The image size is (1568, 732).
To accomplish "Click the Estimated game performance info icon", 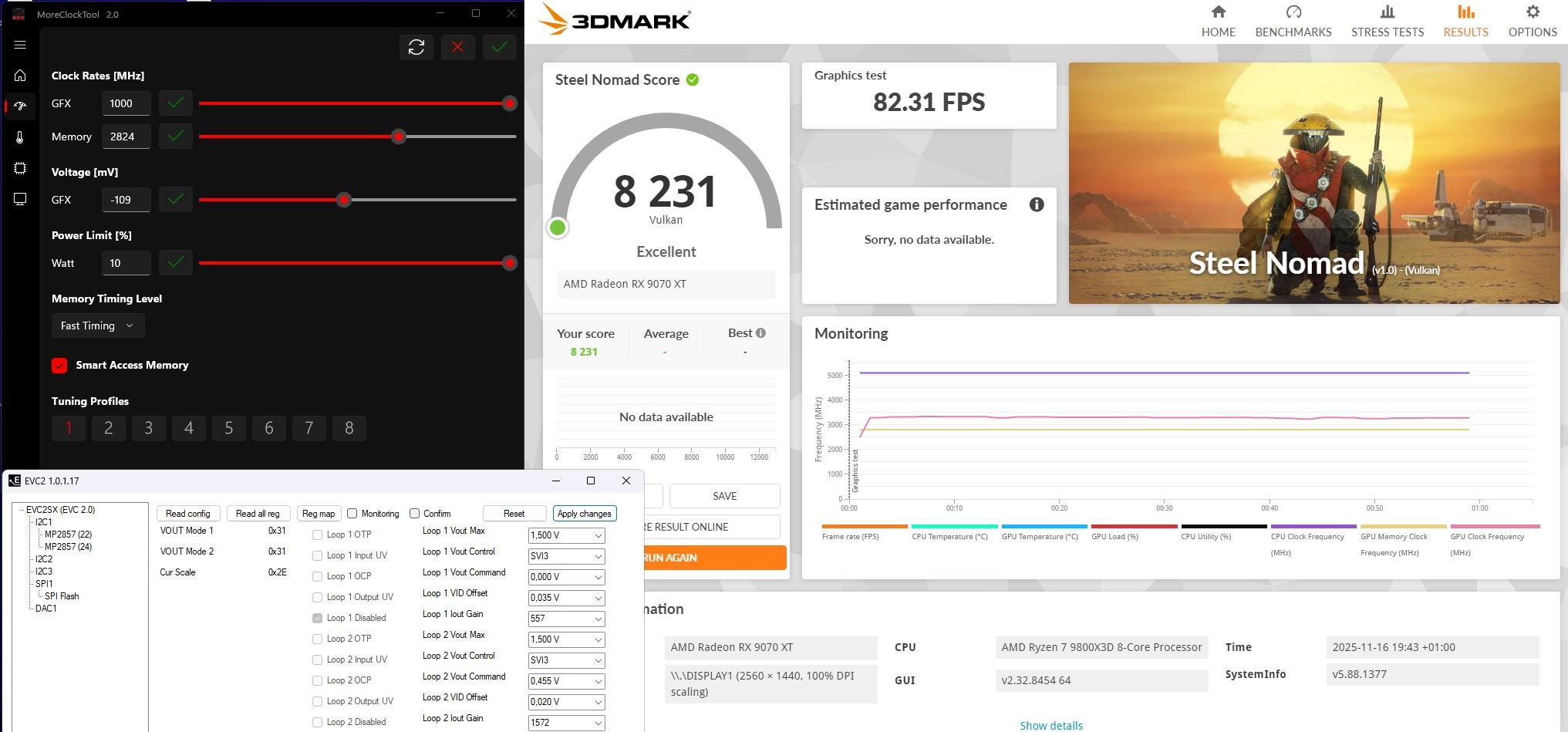I will 1037,204.
